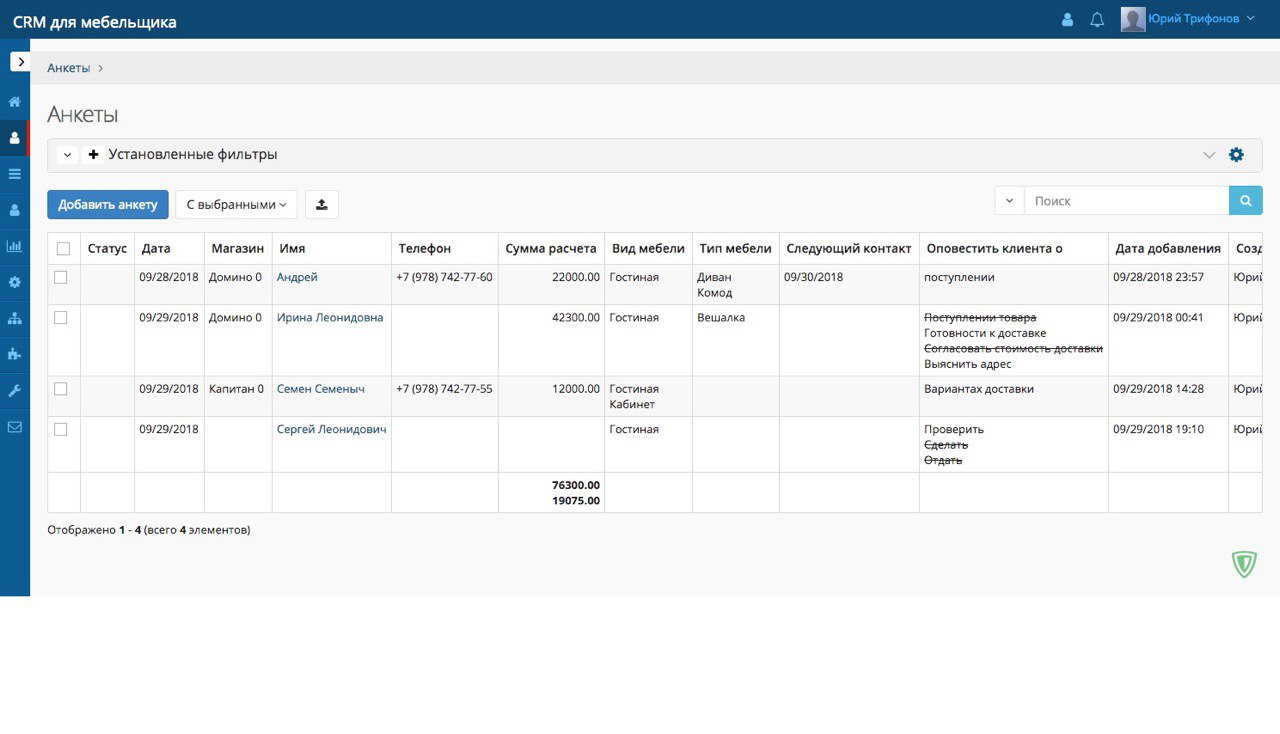1280x734 pixels.
Task: Click into the Поиск search field
Action: pos(1126,201)
